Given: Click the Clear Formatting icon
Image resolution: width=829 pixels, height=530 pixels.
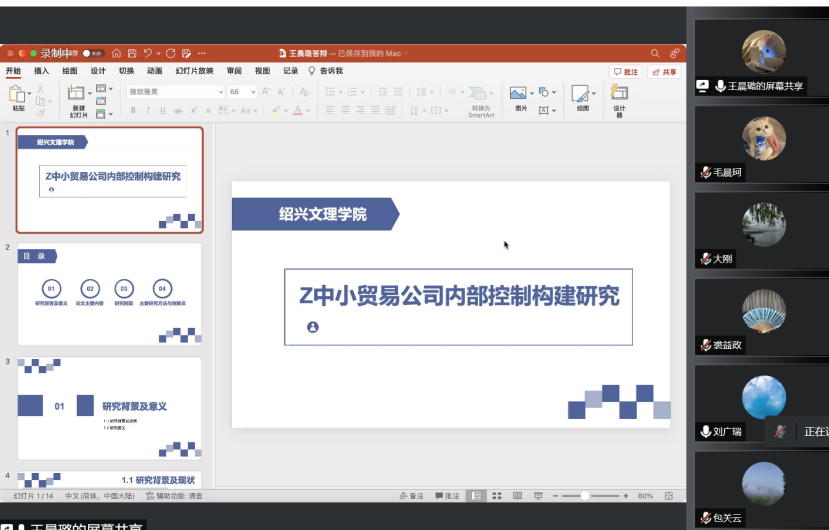Looking at the screenshot, I should (304, 92).
